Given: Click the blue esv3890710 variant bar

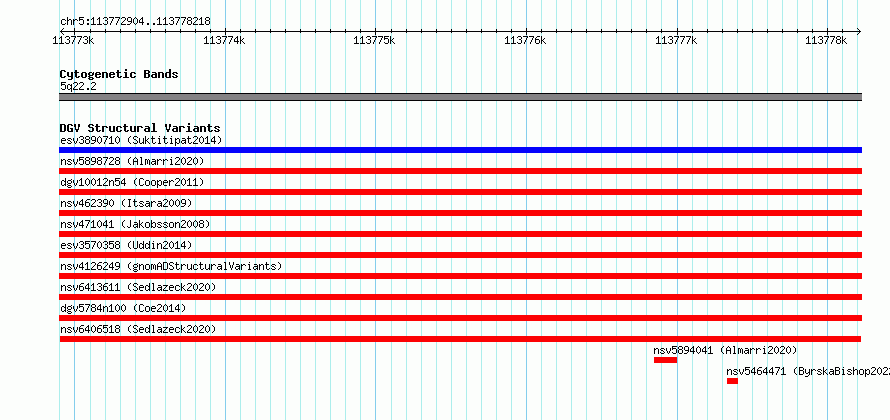Looking at the screenshot, I should coord(460,150).
